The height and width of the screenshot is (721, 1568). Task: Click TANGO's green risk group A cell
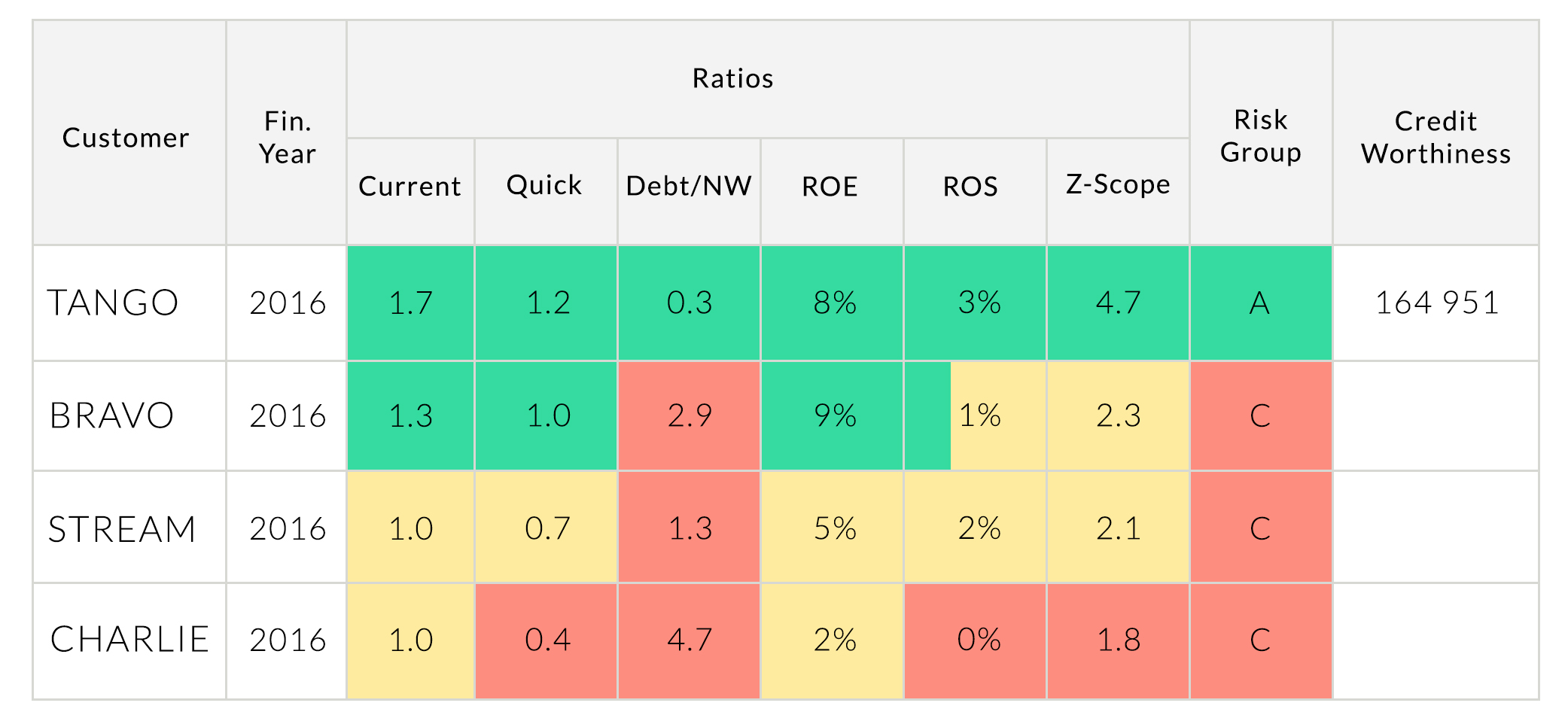[x=1261, y=303]
